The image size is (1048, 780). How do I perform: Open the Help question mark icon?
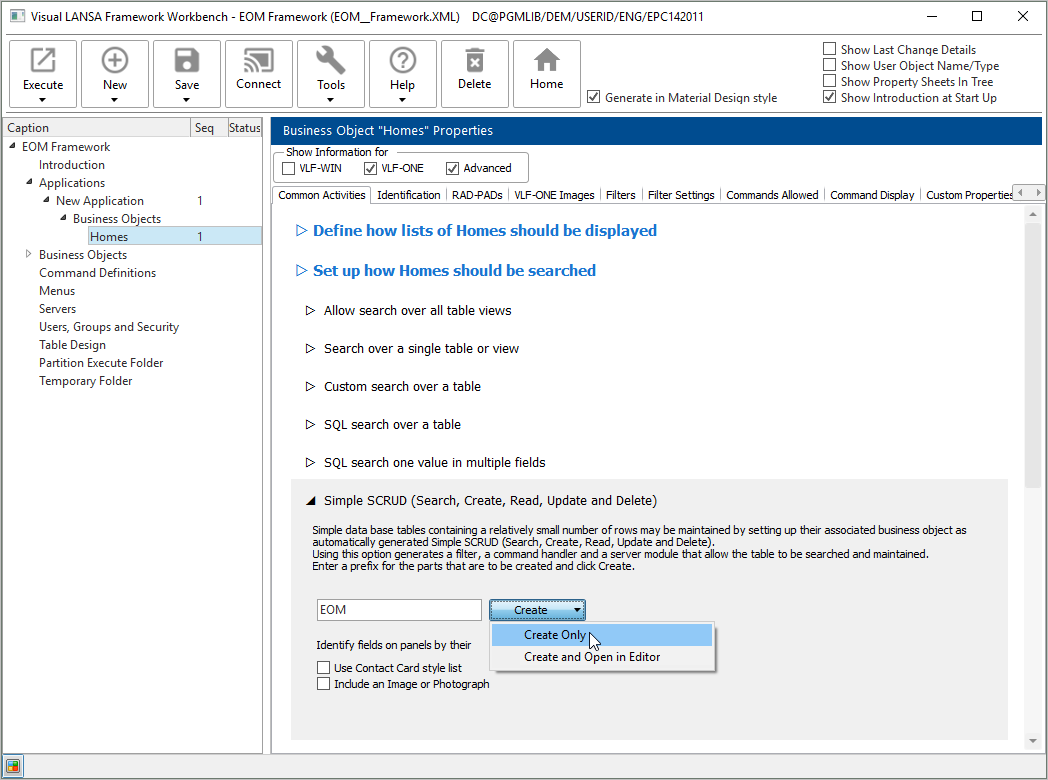point(402,61)
